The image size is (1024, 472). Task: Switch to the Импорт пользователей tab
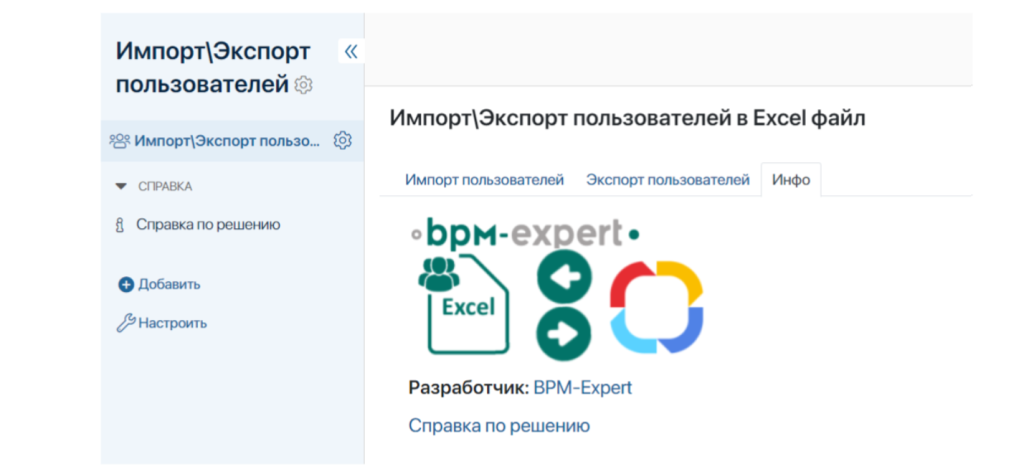(484, 180)
